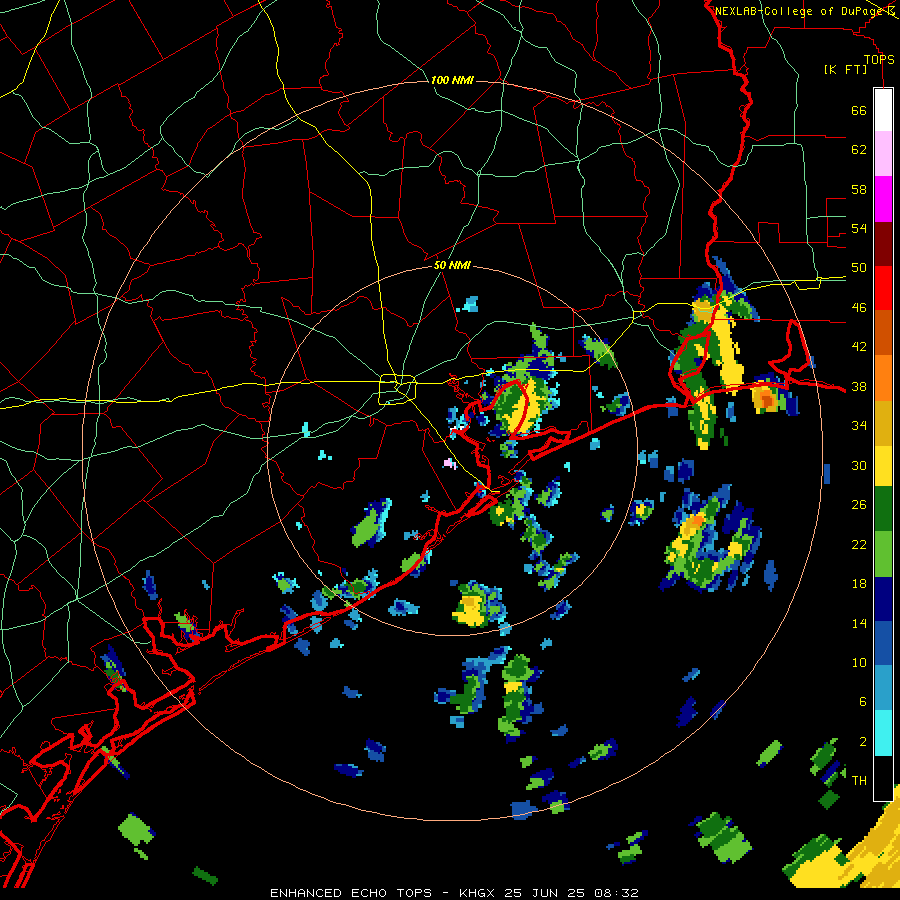The height and width of the screenshot is (900, 900).
Task: Click the gold swatch beside label 34
Action: 883,423
